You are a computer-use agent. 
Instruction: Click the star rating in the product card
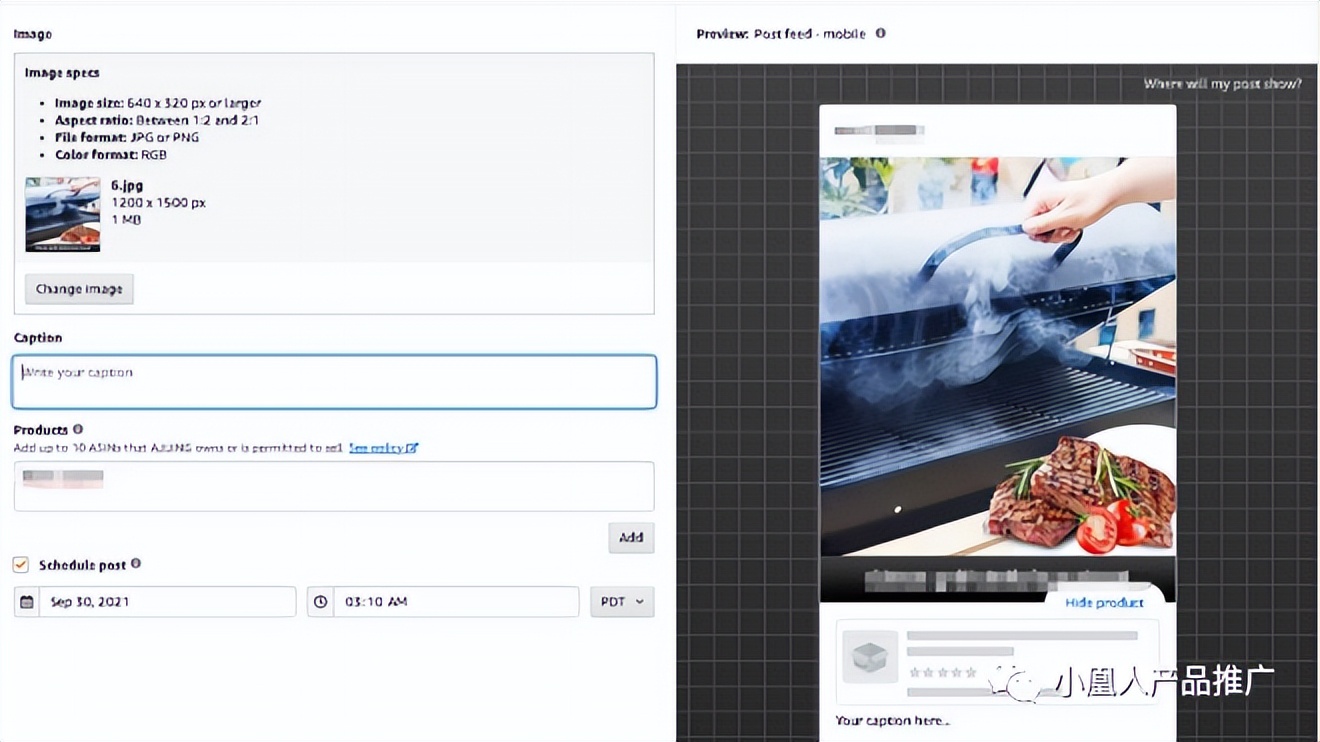pyautogui.click(x=942, y=672)
